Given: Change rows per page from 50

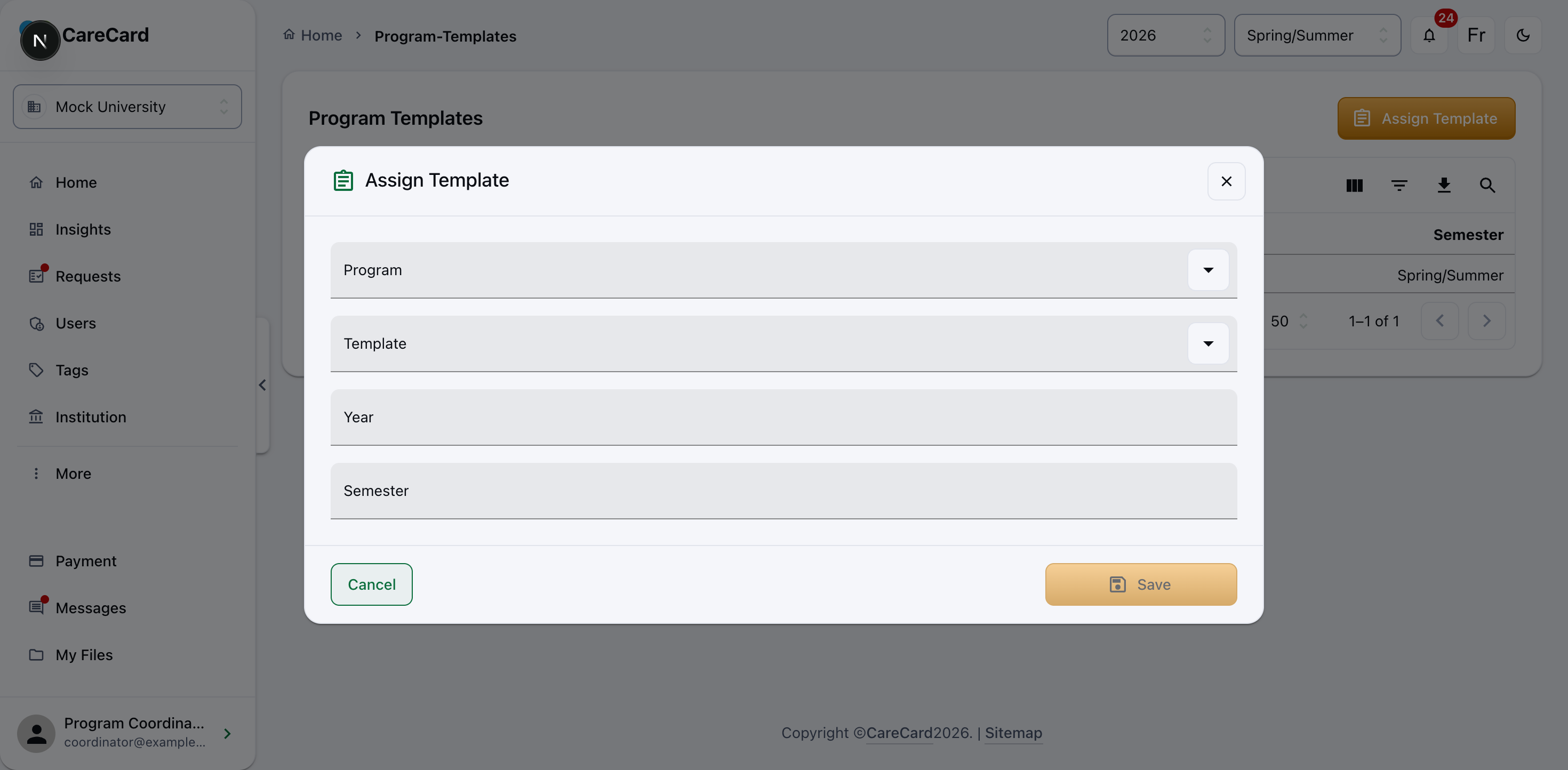Looking at the screenshot, I should 1289,322.
